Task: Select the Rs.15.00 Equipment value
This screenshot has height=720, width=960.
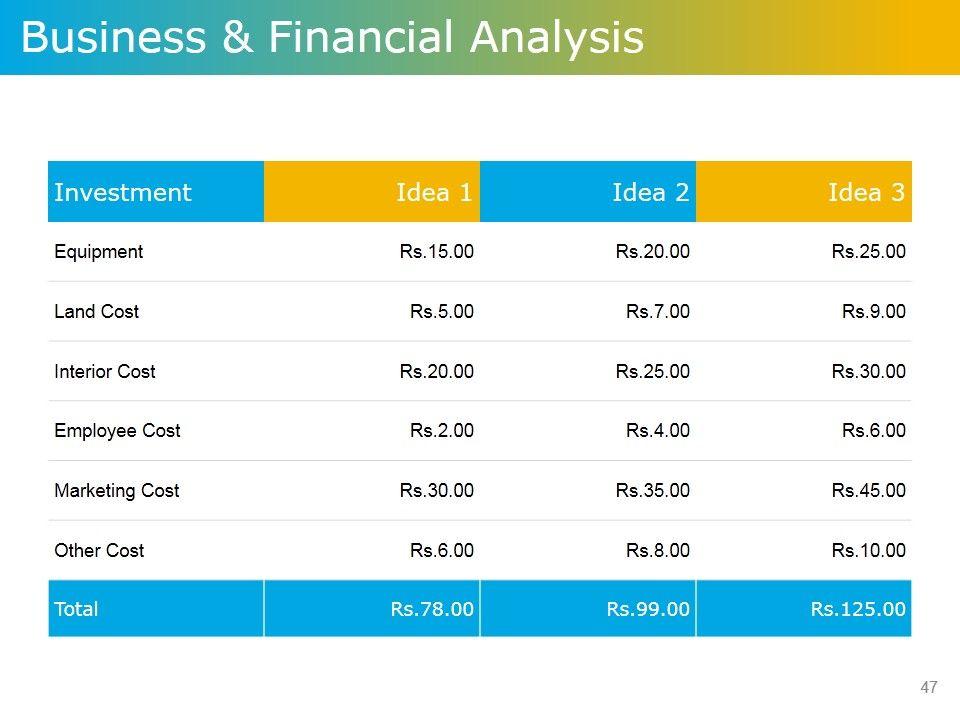Action: [x=436, y=252]
